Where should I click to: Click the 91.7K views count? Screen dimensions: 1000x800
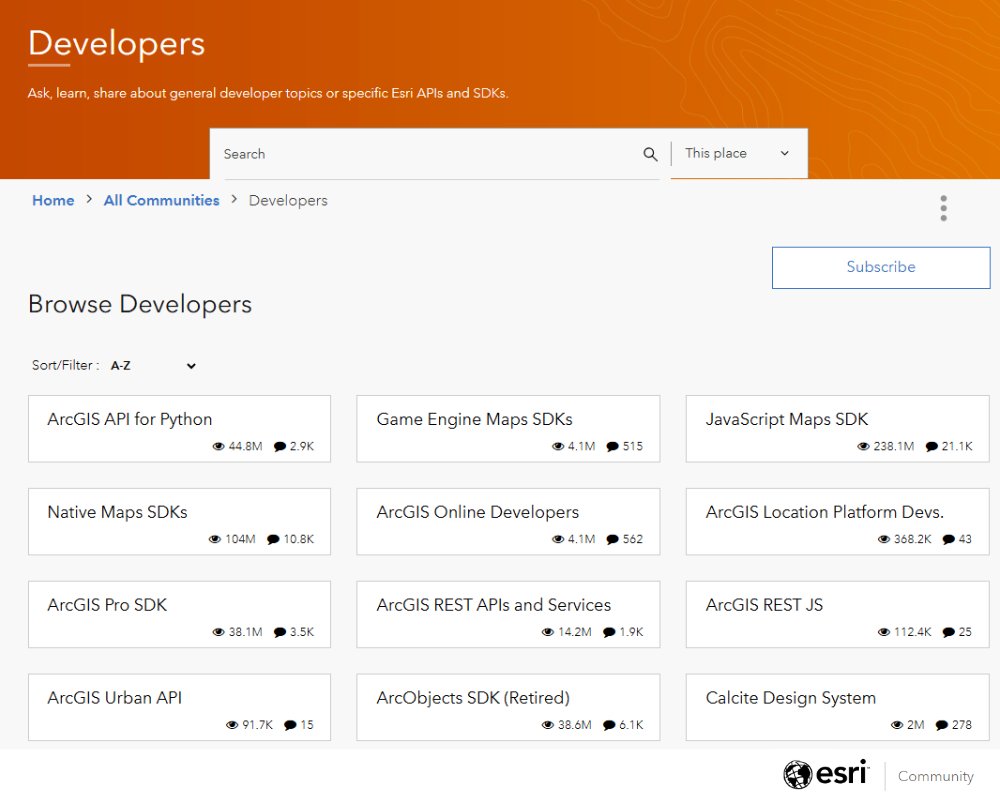click(x=257, y=725)
